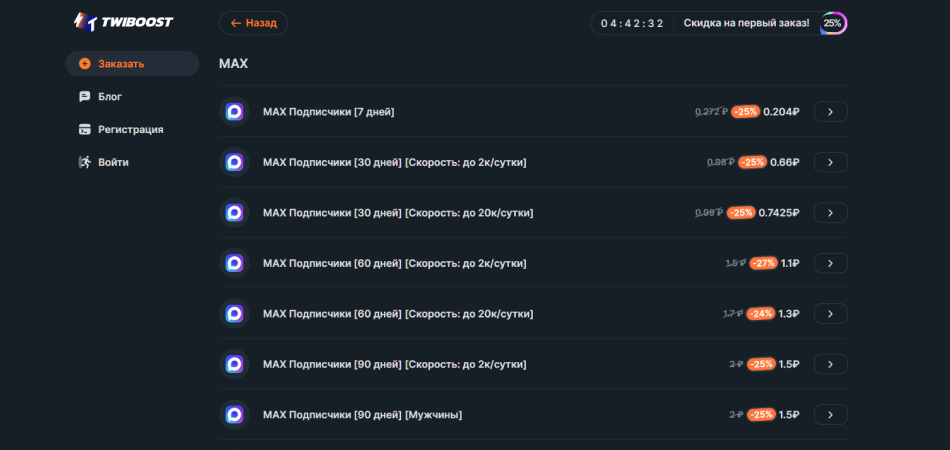Click the orange plus icon beside Заказать
This screenshot has width=950, height=450.
coord(85,64)
